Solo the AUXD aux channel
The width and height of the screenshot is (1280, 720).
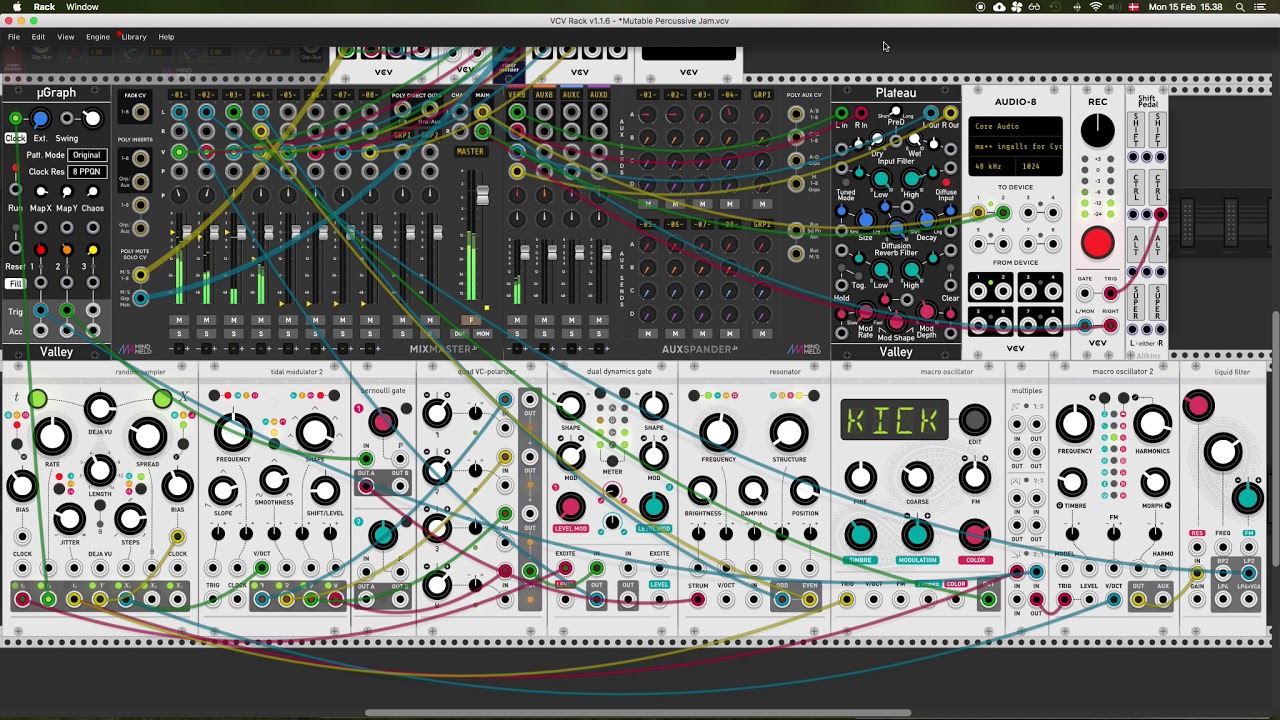599,333
